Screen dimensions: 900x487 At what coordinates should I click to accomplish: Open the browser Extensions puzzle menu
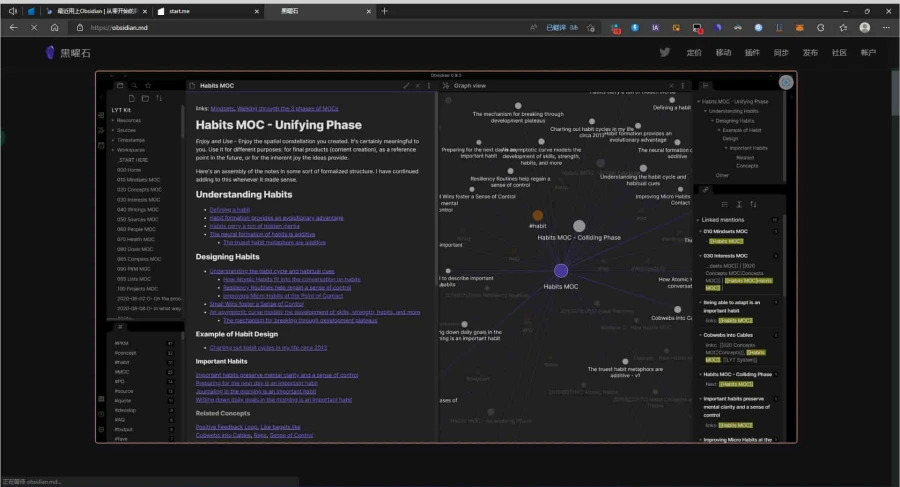(821, 28)
